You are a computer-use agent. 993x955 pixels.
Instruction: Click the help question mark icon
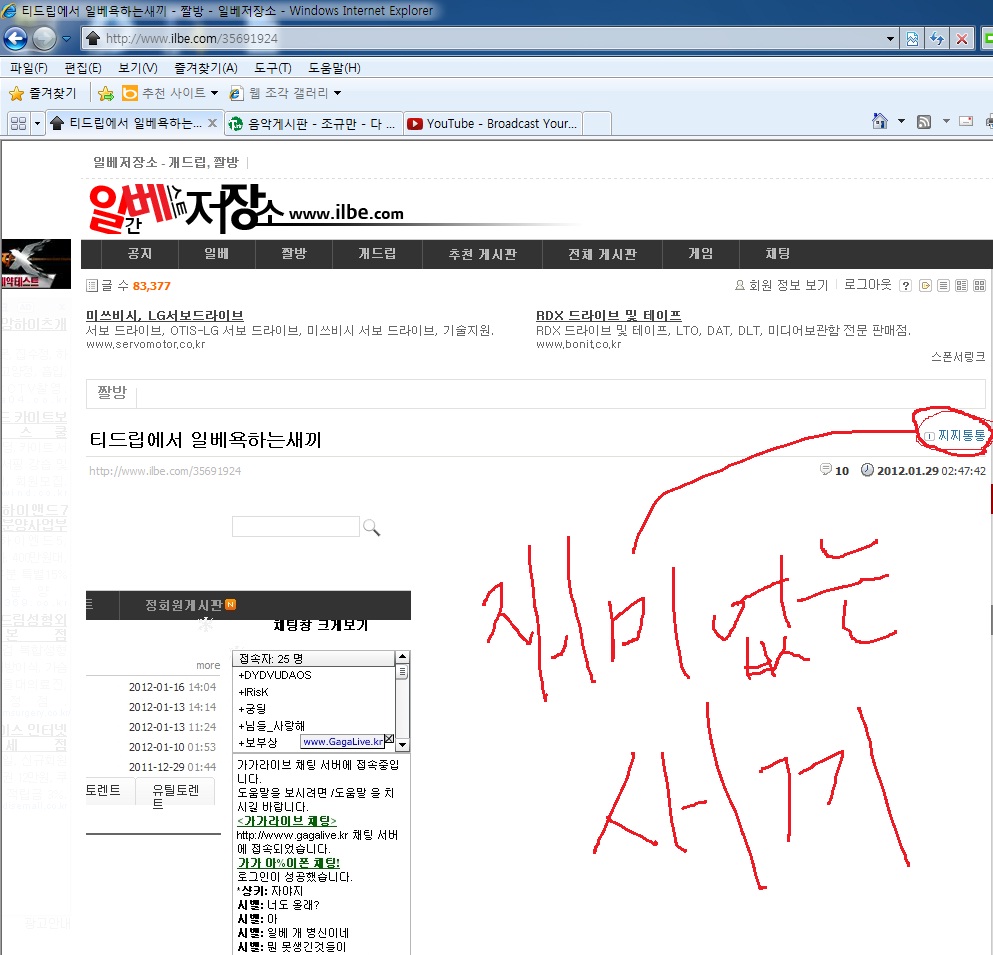click(905, 286)
